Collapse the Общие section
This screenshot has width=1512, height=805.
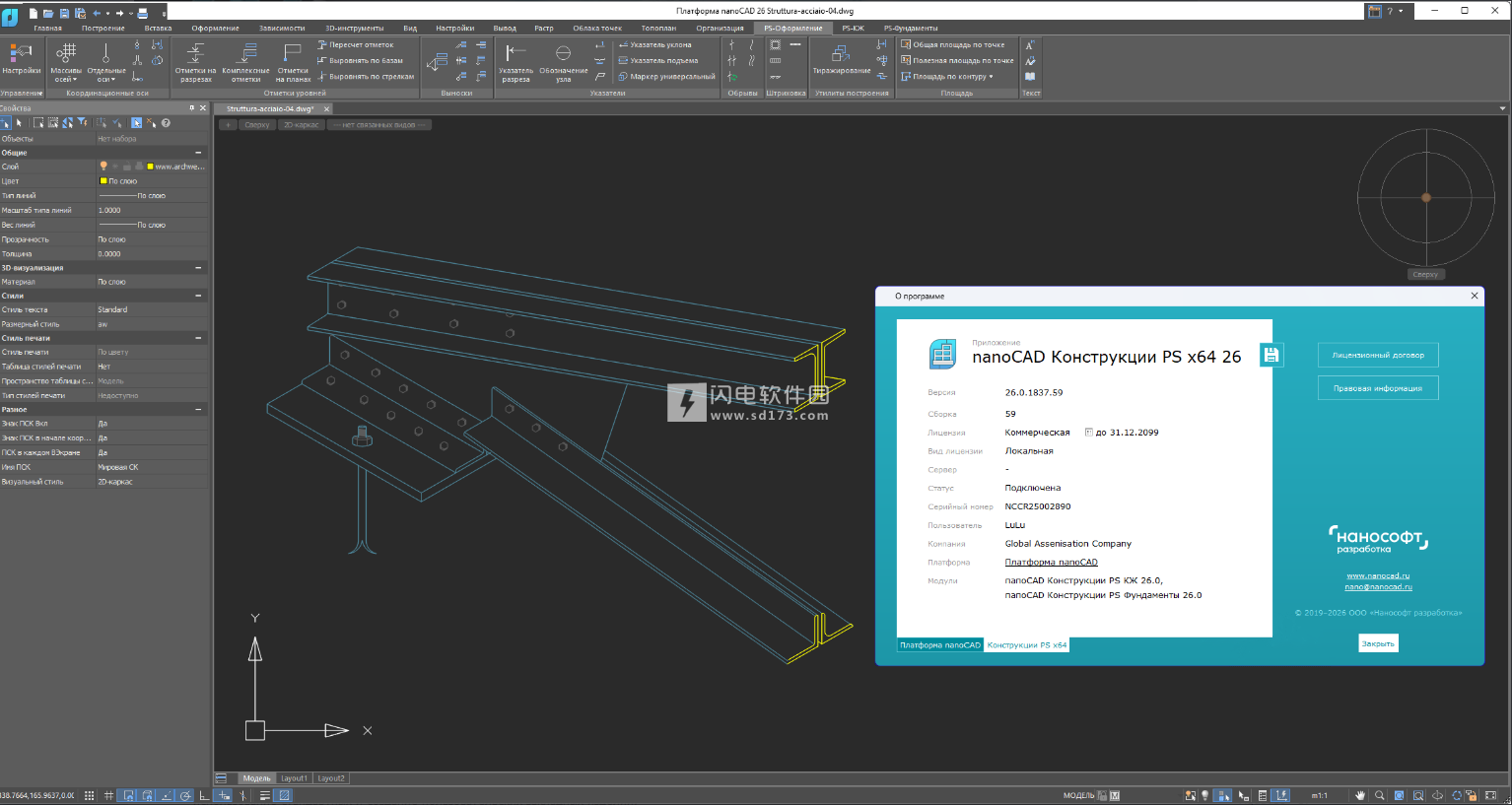pos(198,153)
